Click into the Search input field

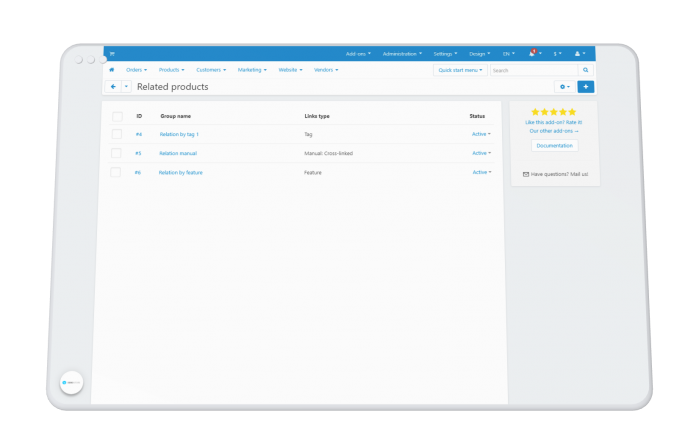[534, 70]
